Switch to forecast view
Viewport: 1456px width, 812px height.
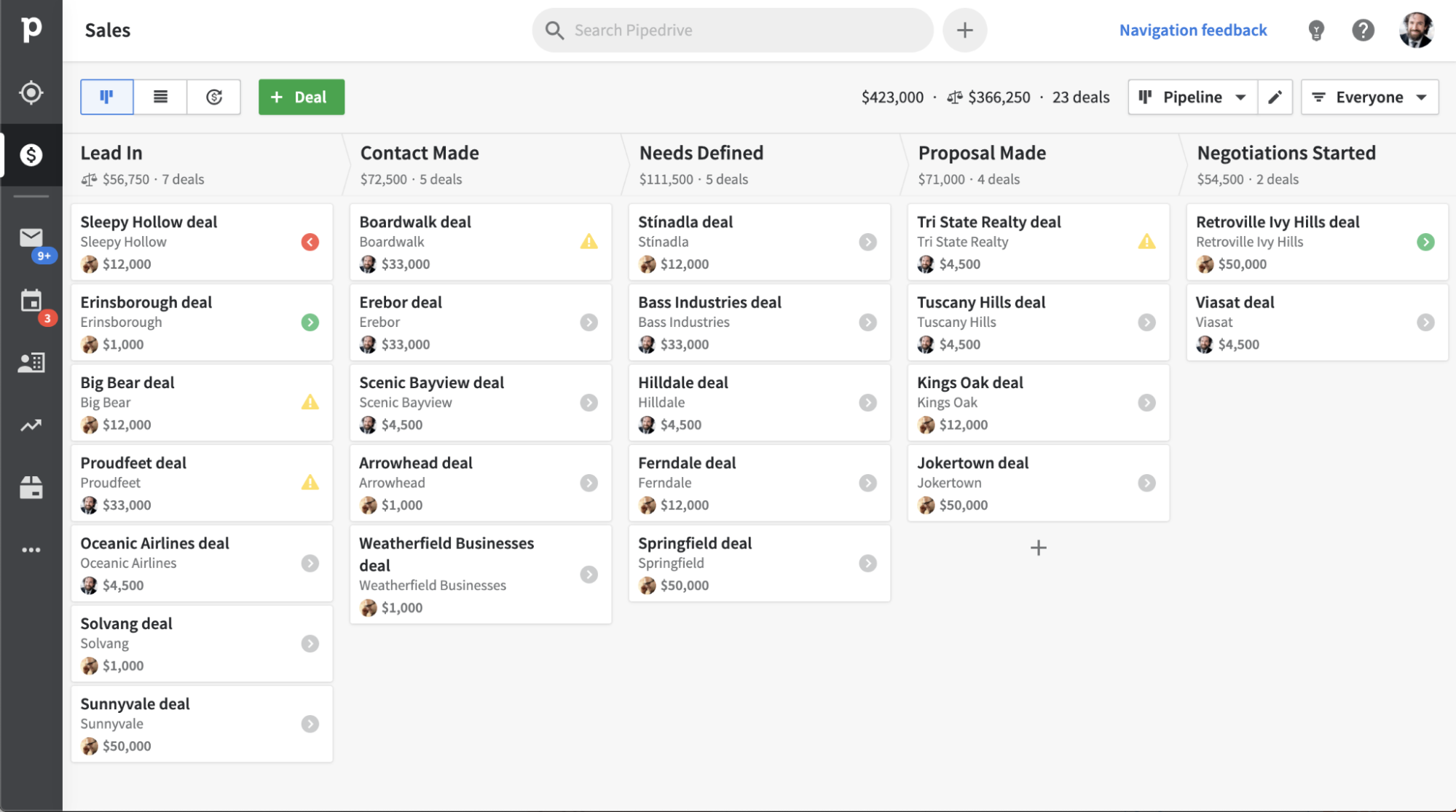tap(213, 97)
